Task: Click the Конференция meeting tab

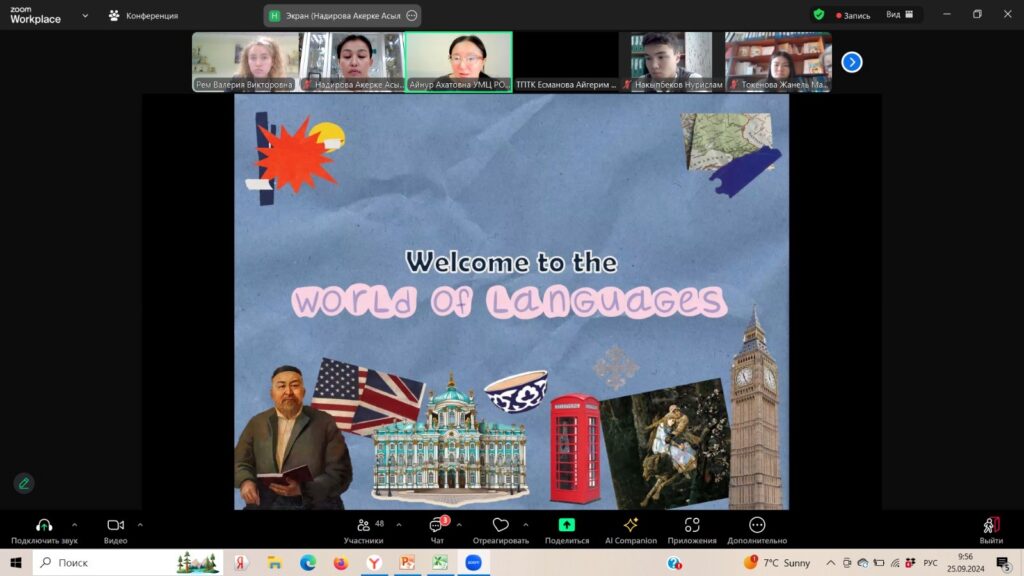Action: (144, 16)
